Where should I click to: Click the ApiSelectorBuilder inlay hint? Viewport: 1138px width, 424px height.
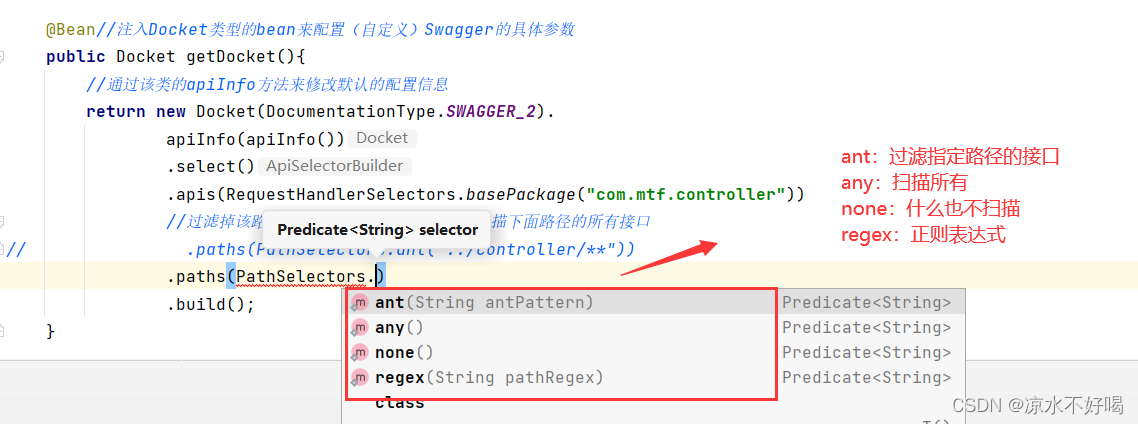click(334, 166)
